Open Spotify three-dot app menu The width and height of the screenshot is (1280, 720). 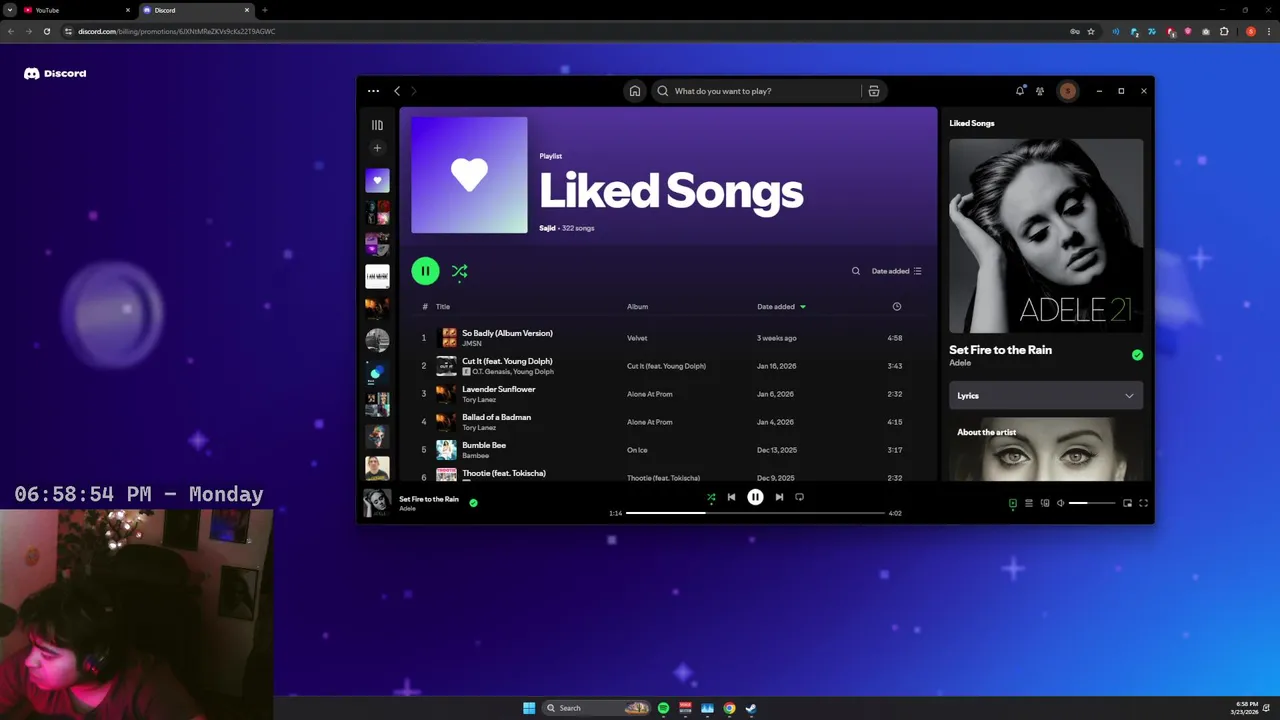[374, 91]
